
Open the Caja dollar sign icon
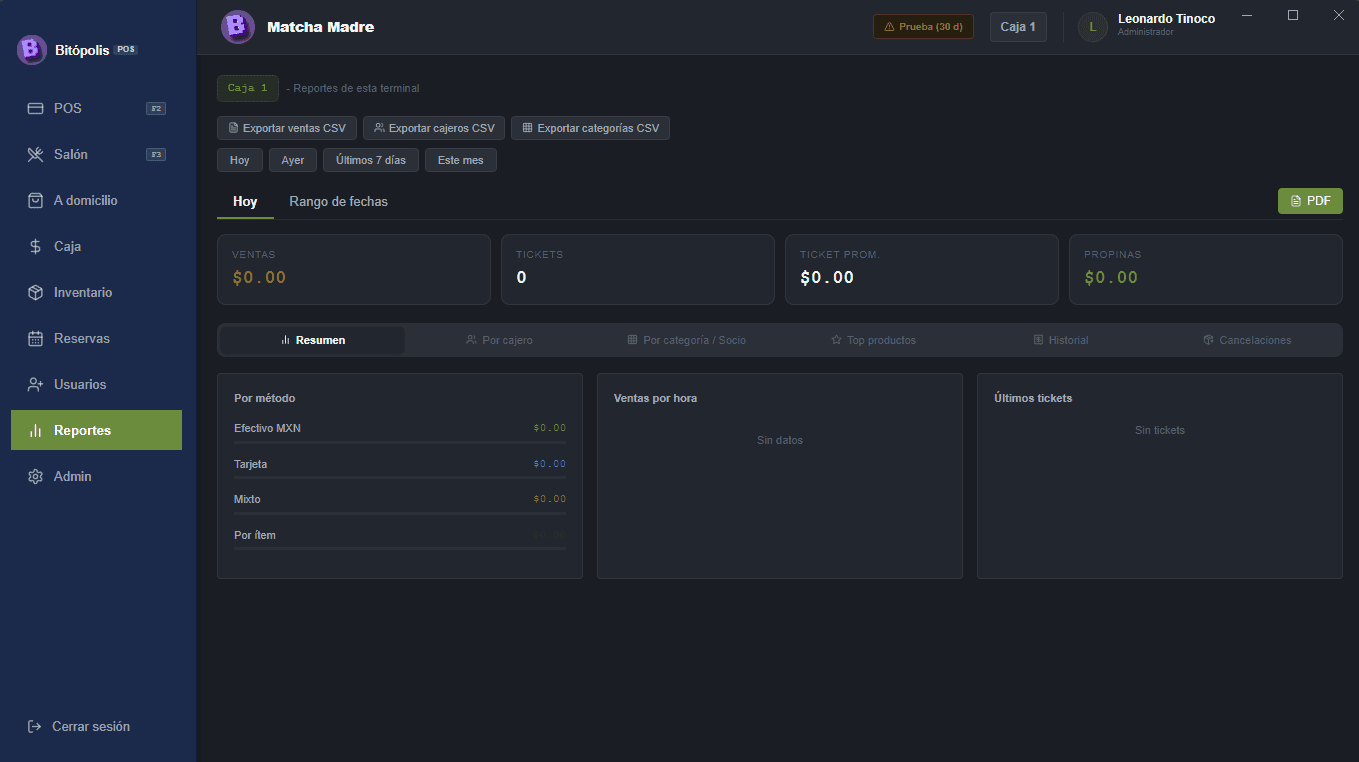35,246
